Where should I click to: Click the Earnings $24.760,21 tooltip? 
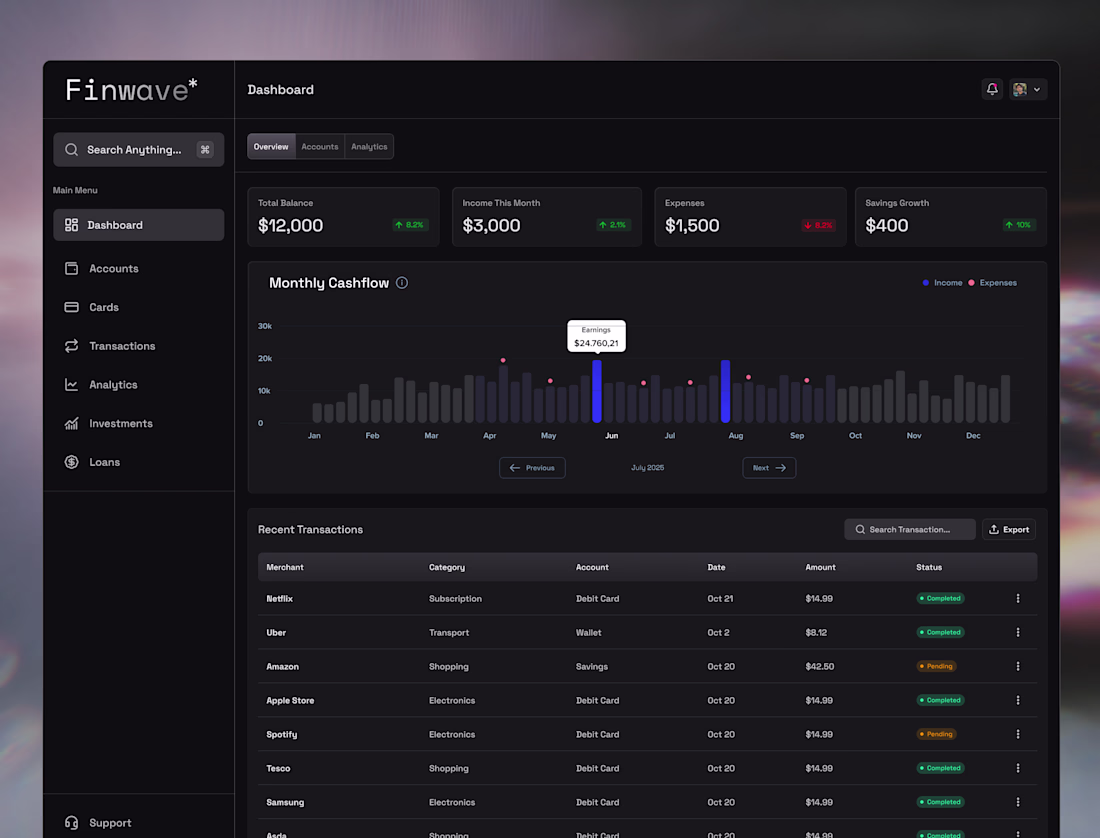[596, 337]
